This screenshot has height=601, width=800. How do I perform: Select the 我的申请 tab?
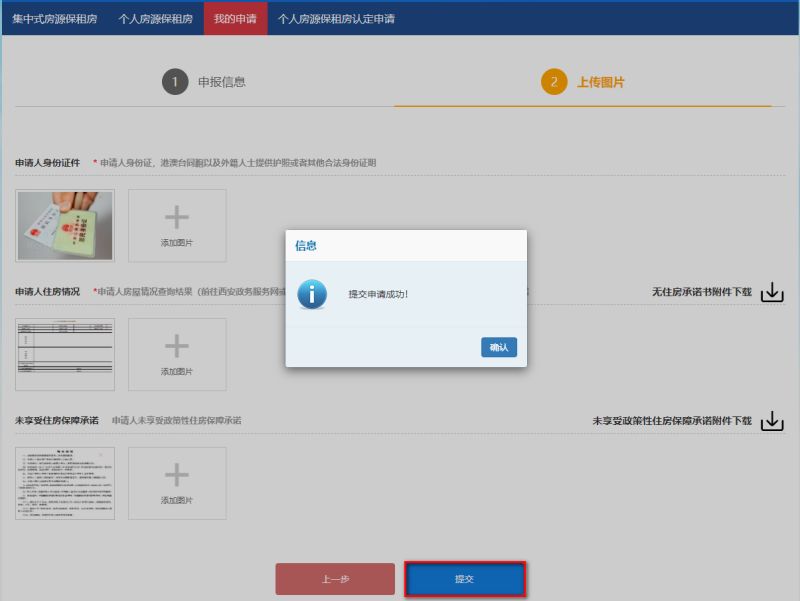pos(235,18)
